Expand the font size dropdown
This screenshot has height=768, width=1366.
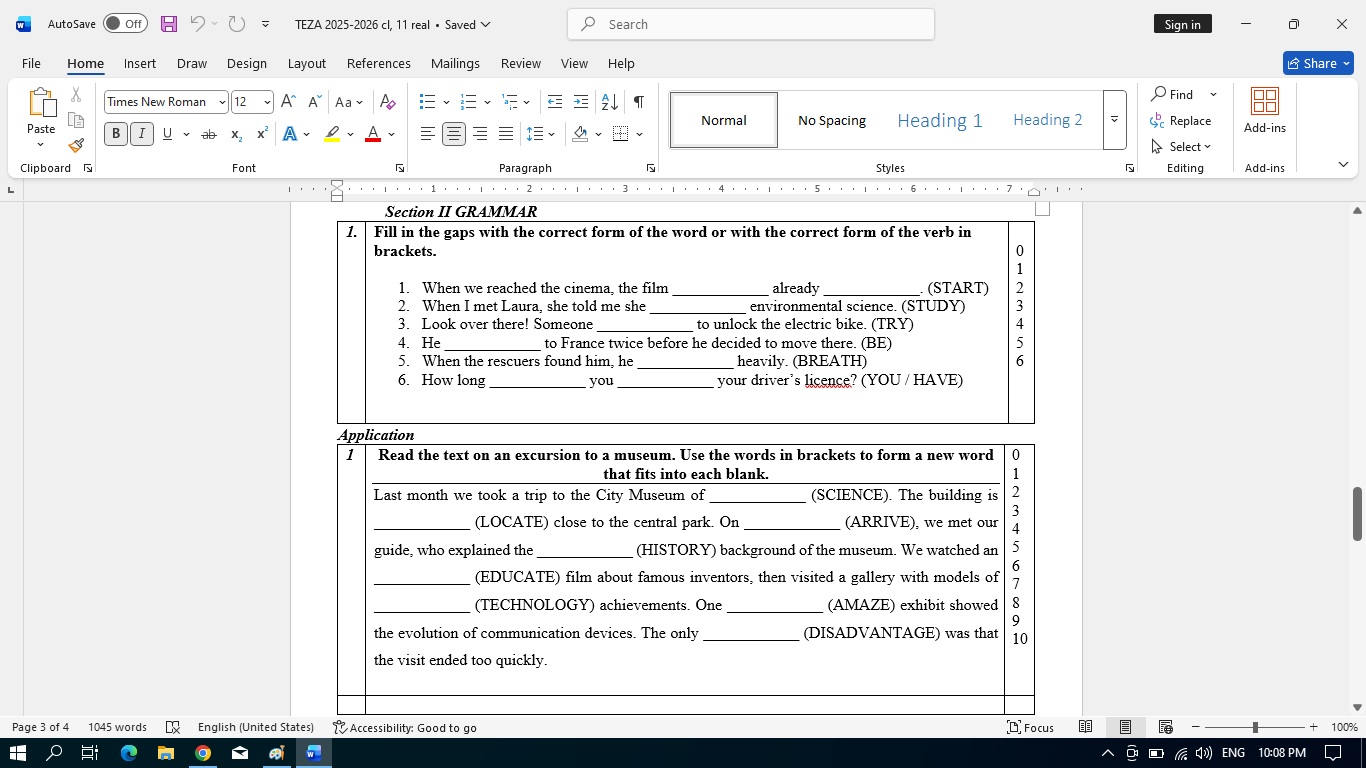pyautogui.click(x=267, y=102)
